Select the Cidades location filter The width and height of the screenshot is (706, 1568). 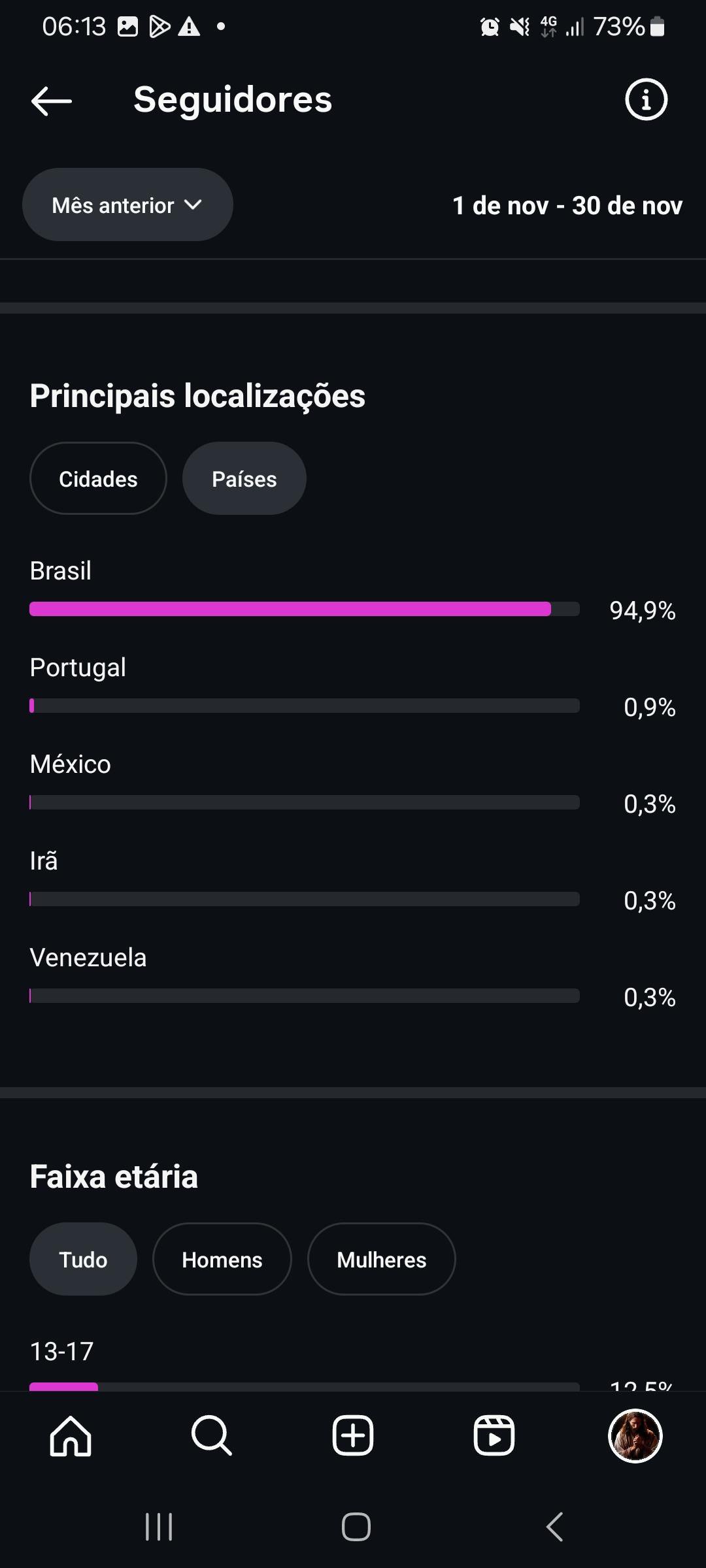point(98,479)
